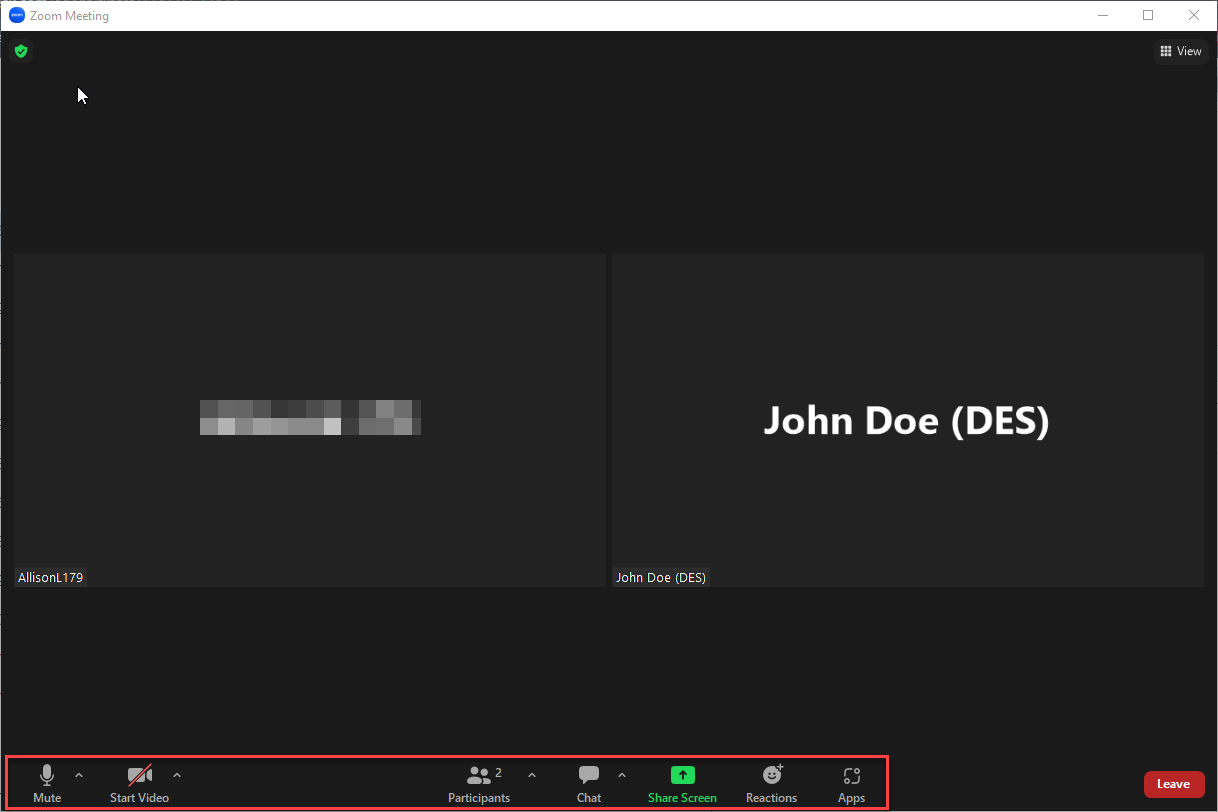Click the green Share Screen button
1218x812 pixels.
coord(682,784)
